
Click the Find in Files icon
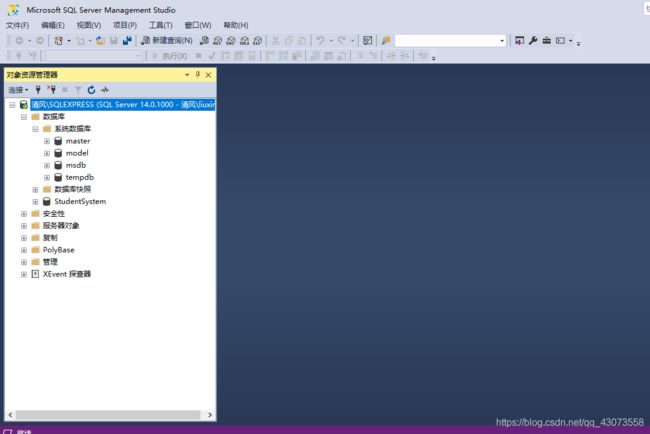[x=386, y=41]
